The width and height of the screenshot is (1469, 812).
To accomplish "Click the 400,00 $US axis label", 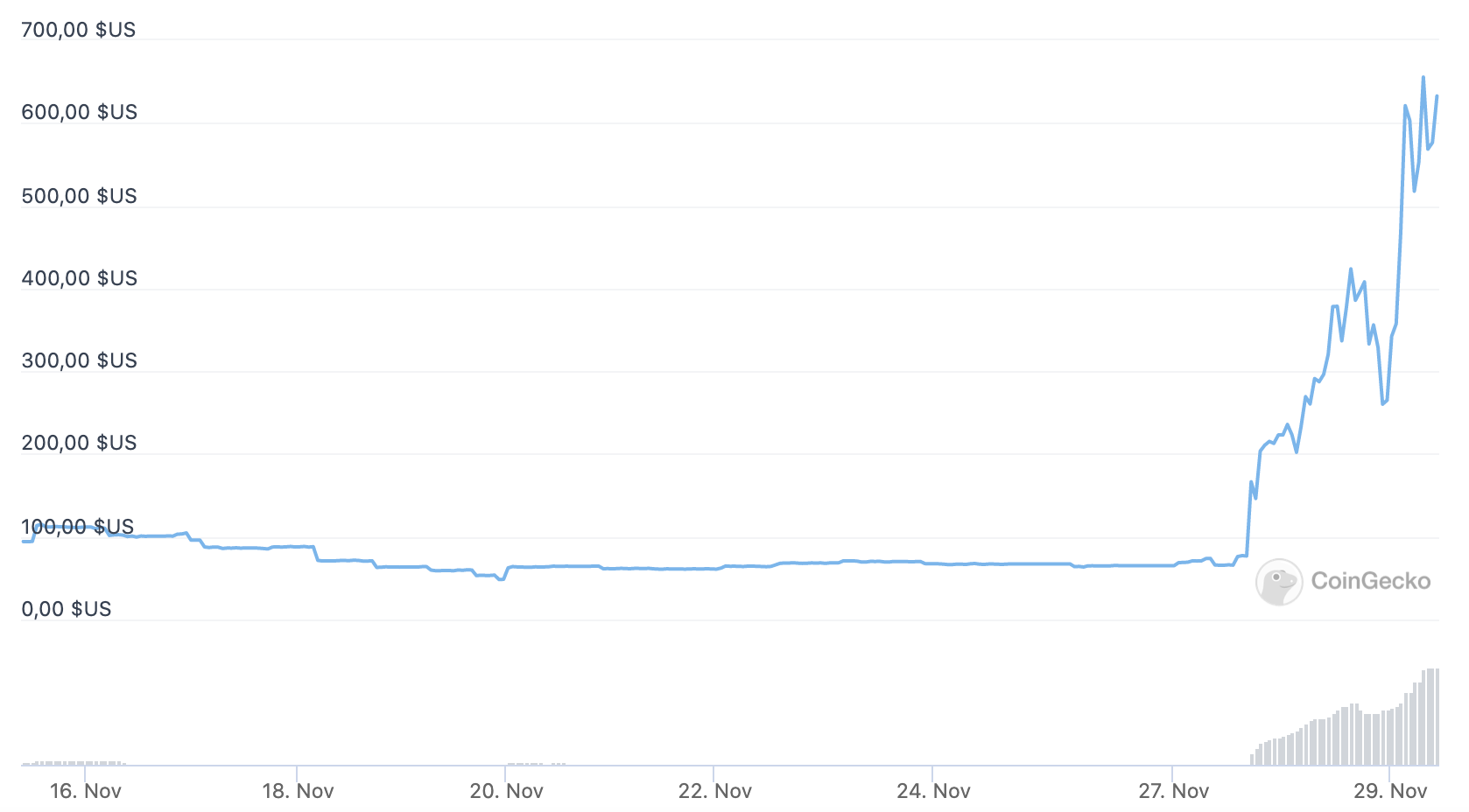I will [x=80, y=278].
